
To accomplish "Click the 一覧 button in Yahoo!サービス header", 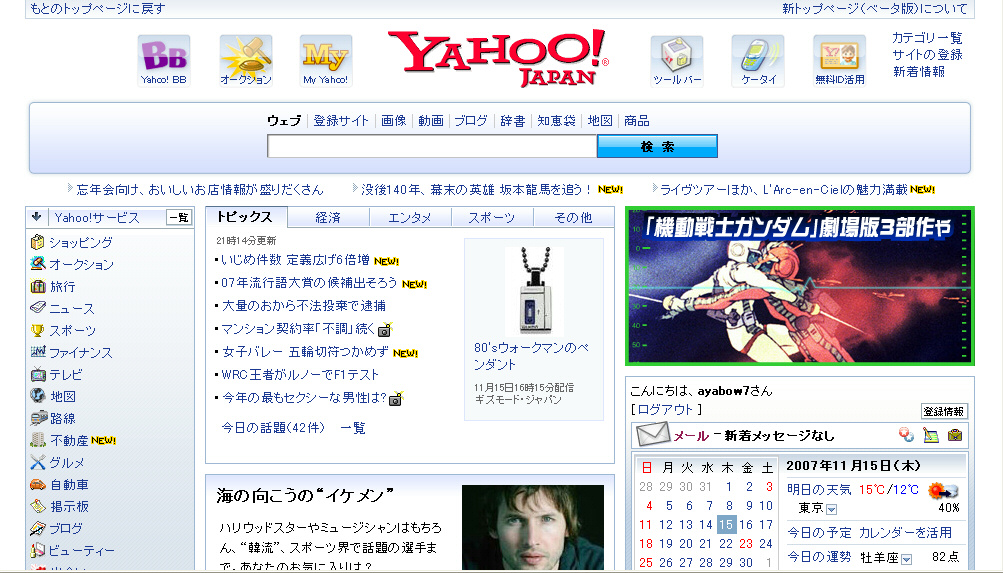I will tap(179, 217).
